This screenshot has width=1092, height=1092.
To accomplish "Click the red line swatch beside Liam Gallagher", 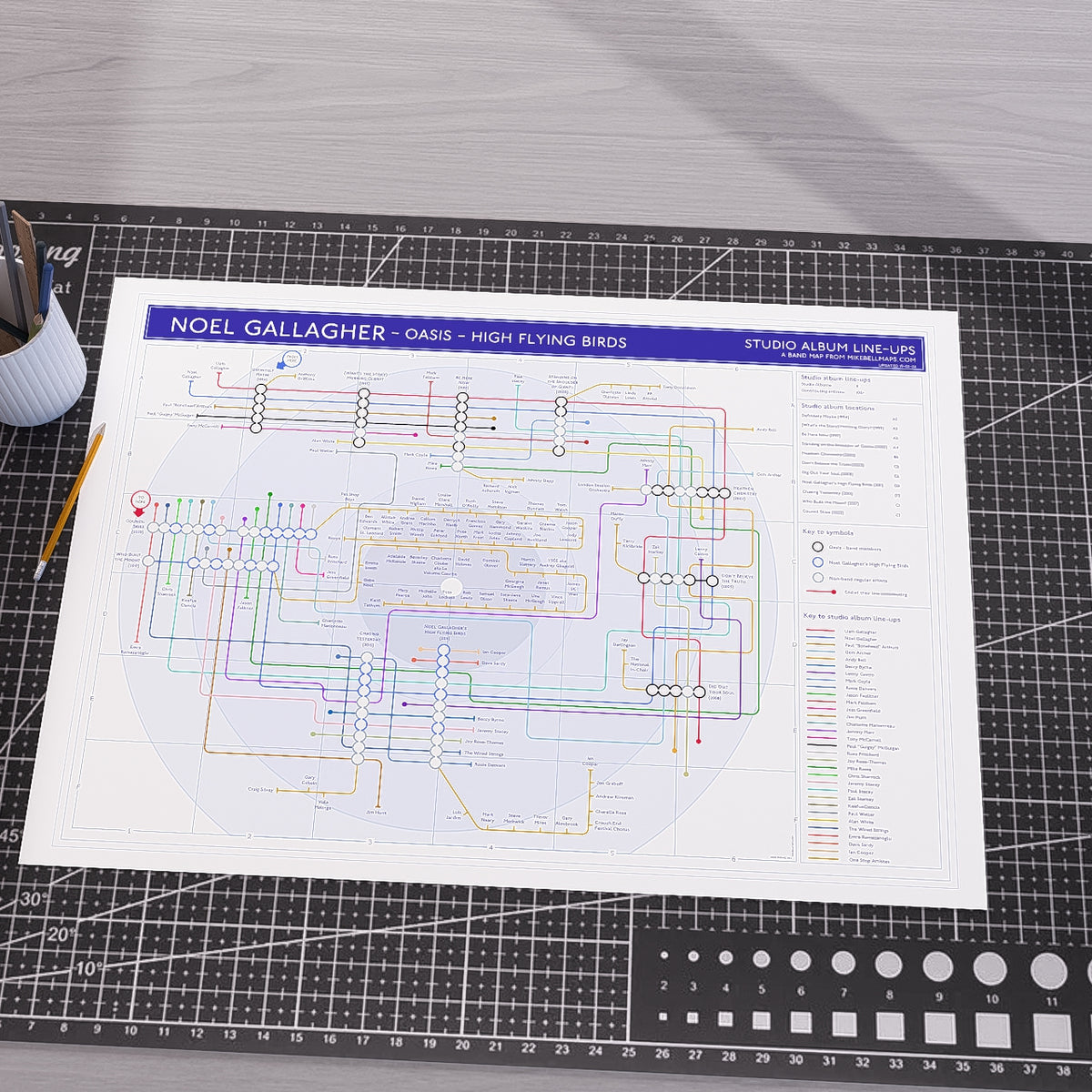I will (x=821, y=631).
